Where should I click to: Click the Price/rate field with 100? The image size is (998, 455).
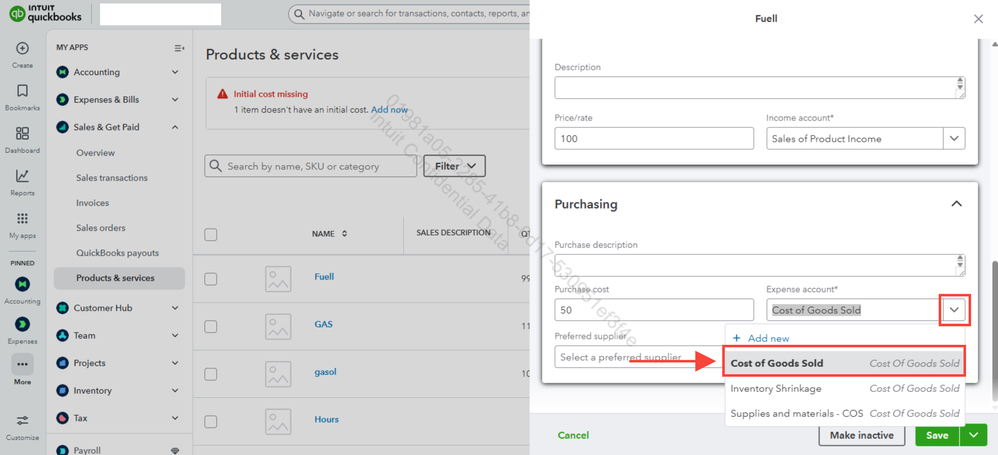click(x=654, y=139)
